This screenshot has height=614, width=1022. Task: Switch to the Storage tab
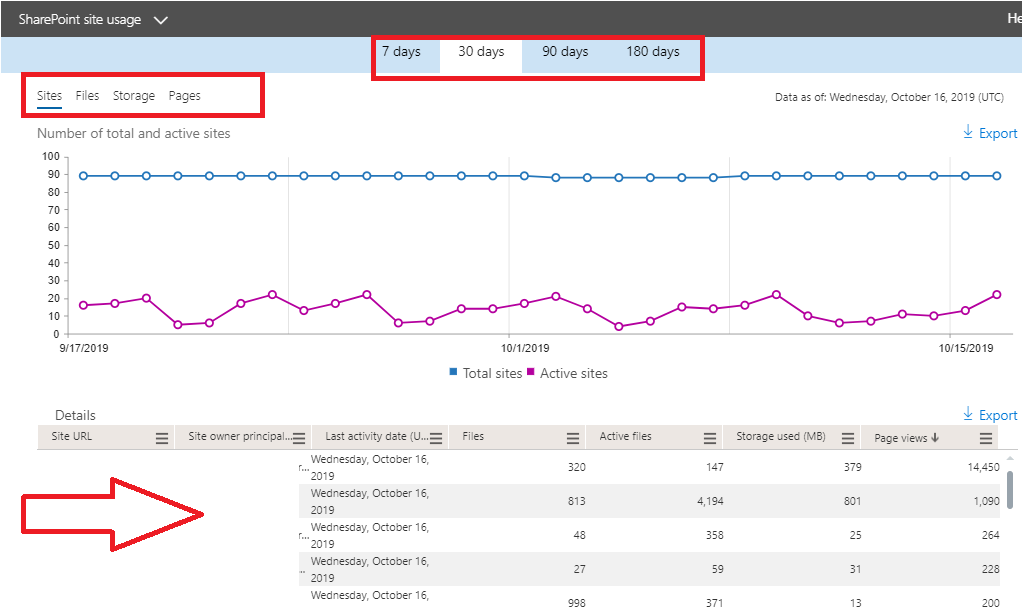coord(133,95)
